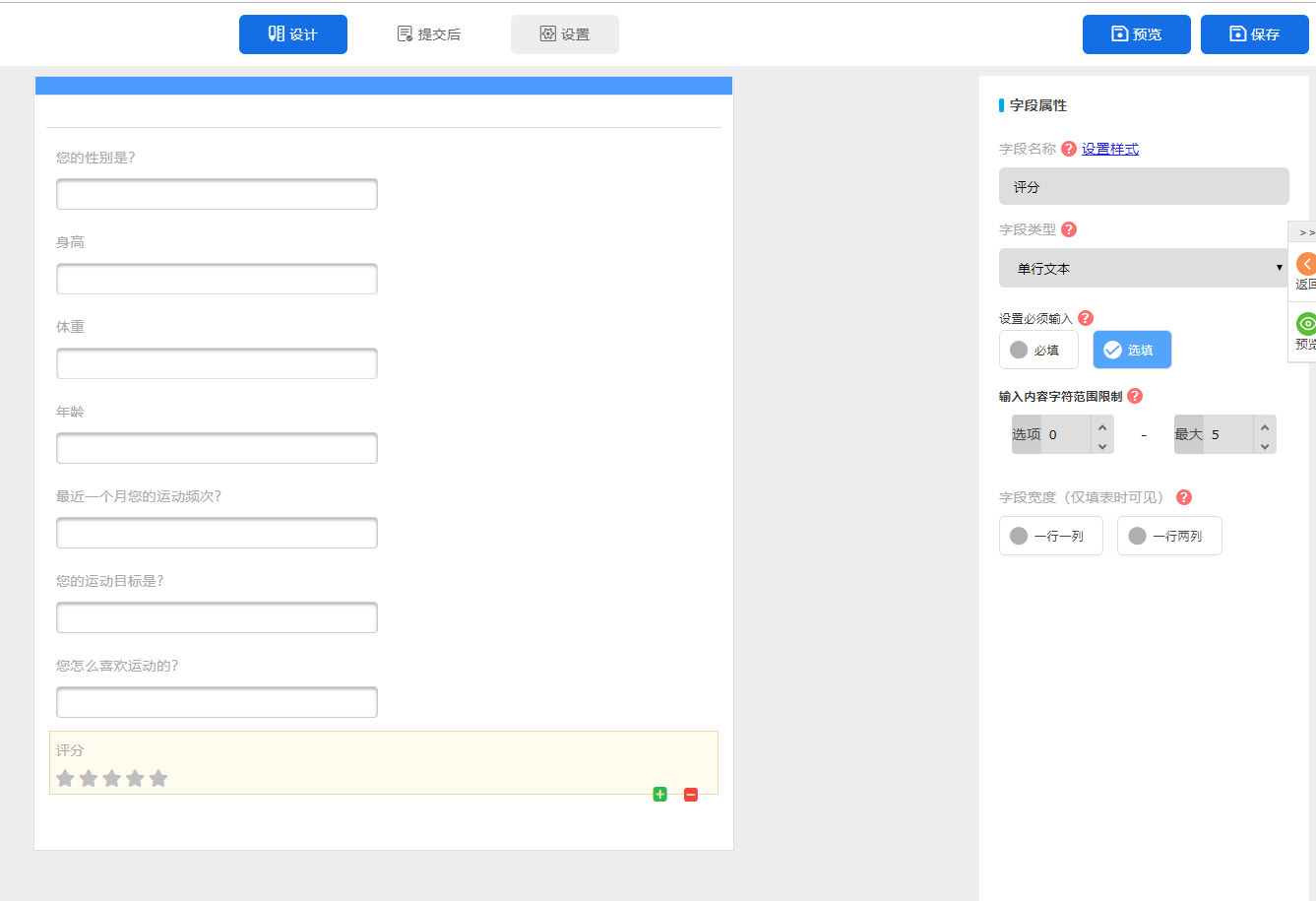The height and width of the screenshot is (901, 1316).
Task: Open the 设置 tab
Action: point(565,34)
